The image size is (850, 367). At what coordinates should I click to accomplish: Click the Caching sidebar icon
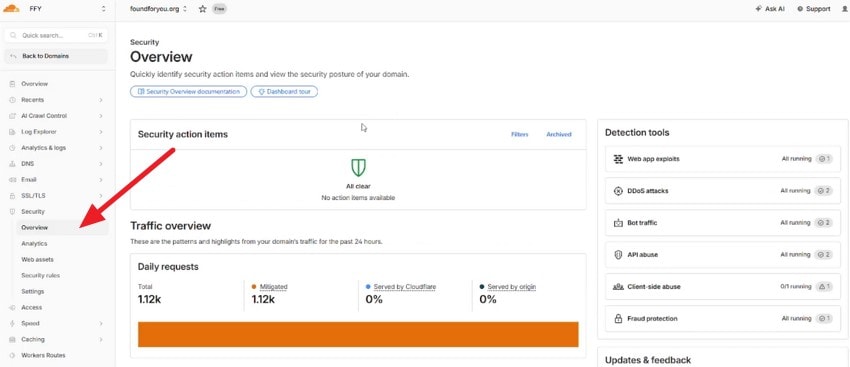pyautogui.click(x=12, y=339)
